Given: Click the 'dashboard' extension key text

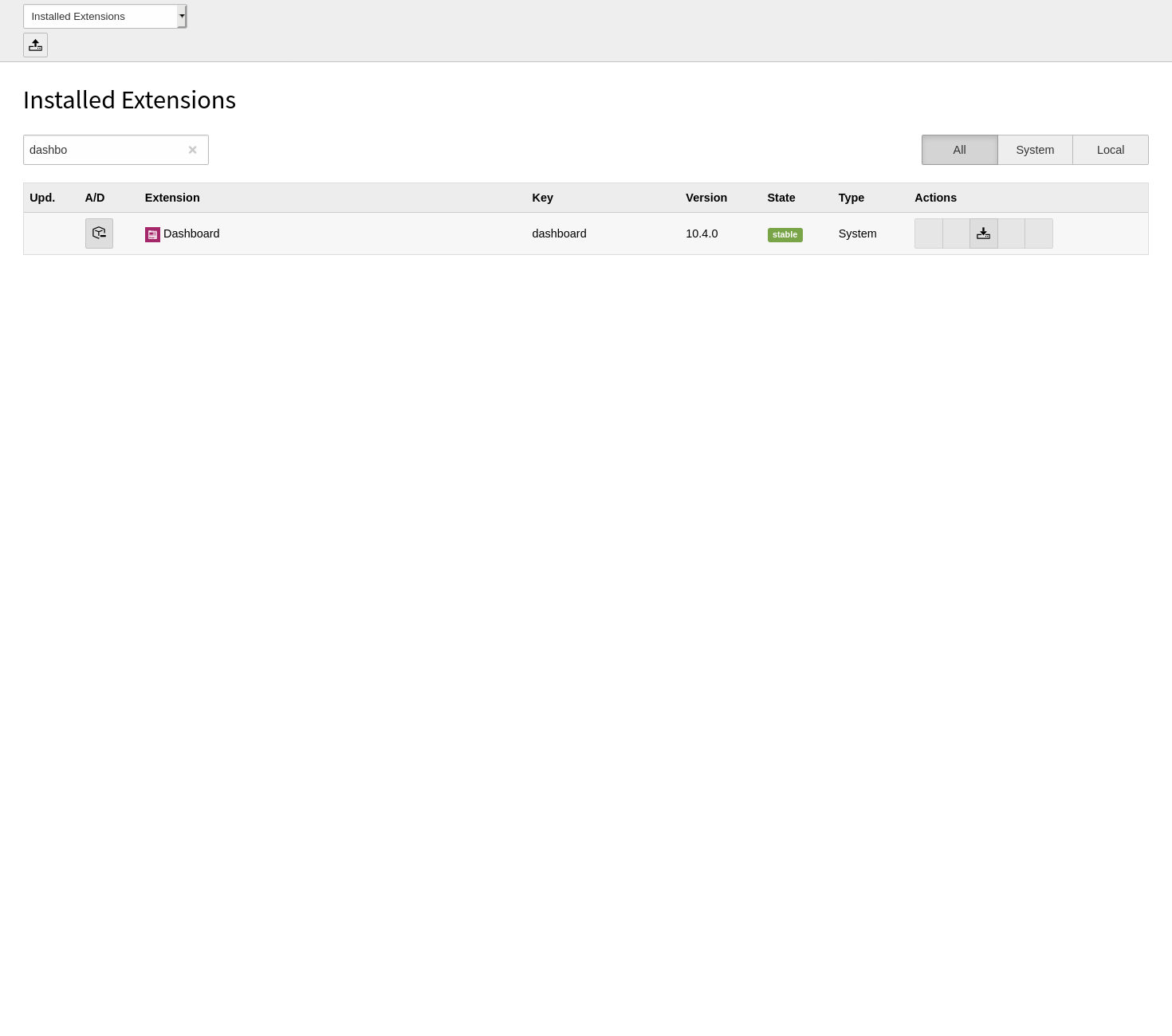Looking at the screenshot, I should click(x=559, y=233).
